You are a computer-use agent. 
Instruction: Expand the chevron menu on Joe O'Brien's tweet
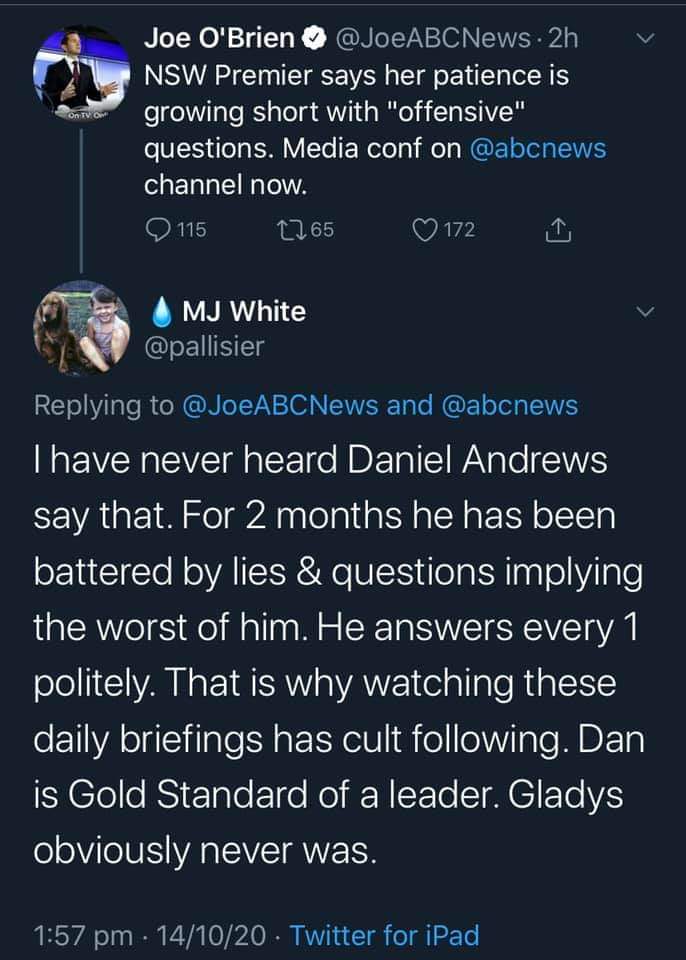(x=646, y=39)
